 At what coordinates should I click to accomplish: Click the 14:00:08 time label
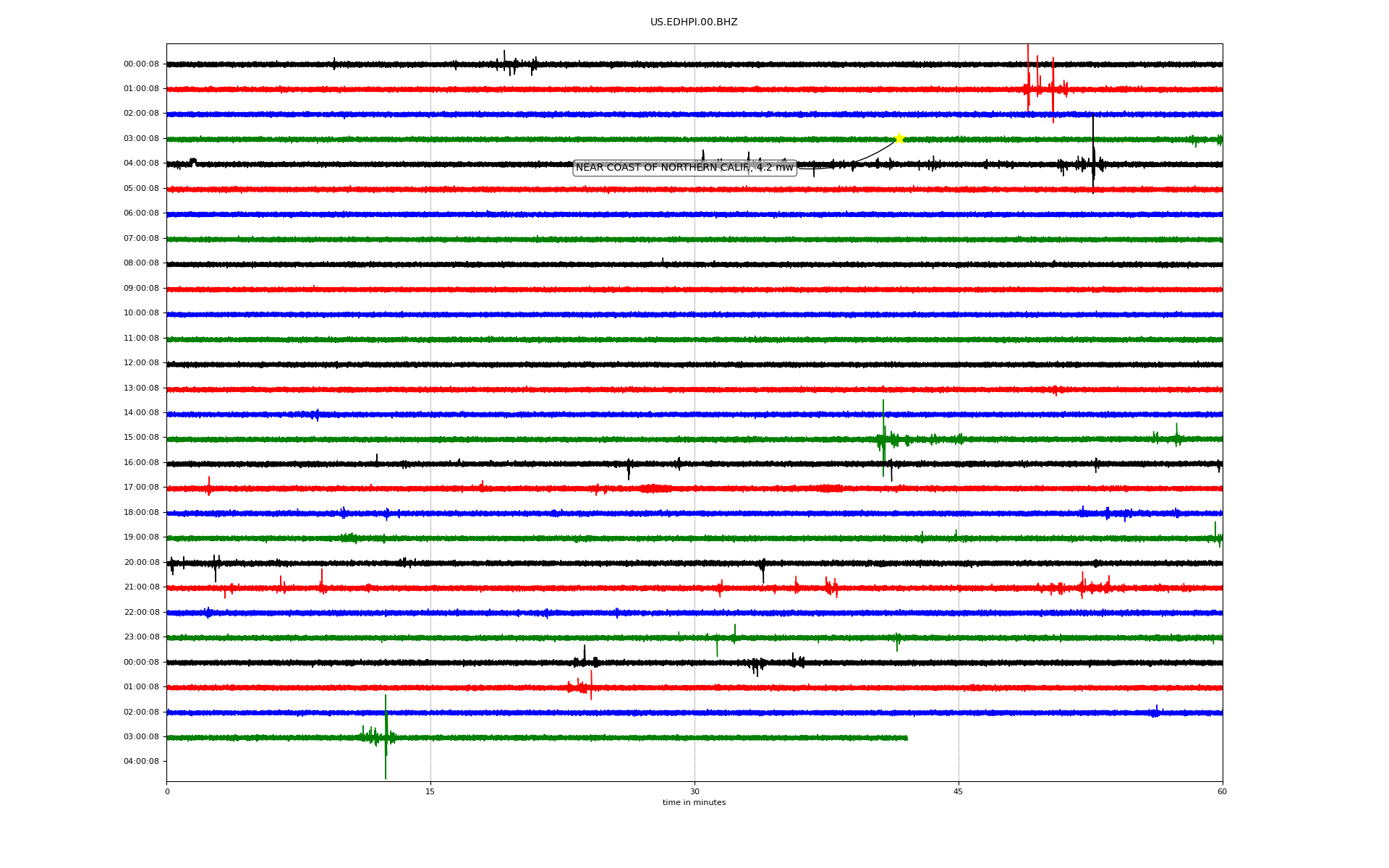click(x=141, y=413)
